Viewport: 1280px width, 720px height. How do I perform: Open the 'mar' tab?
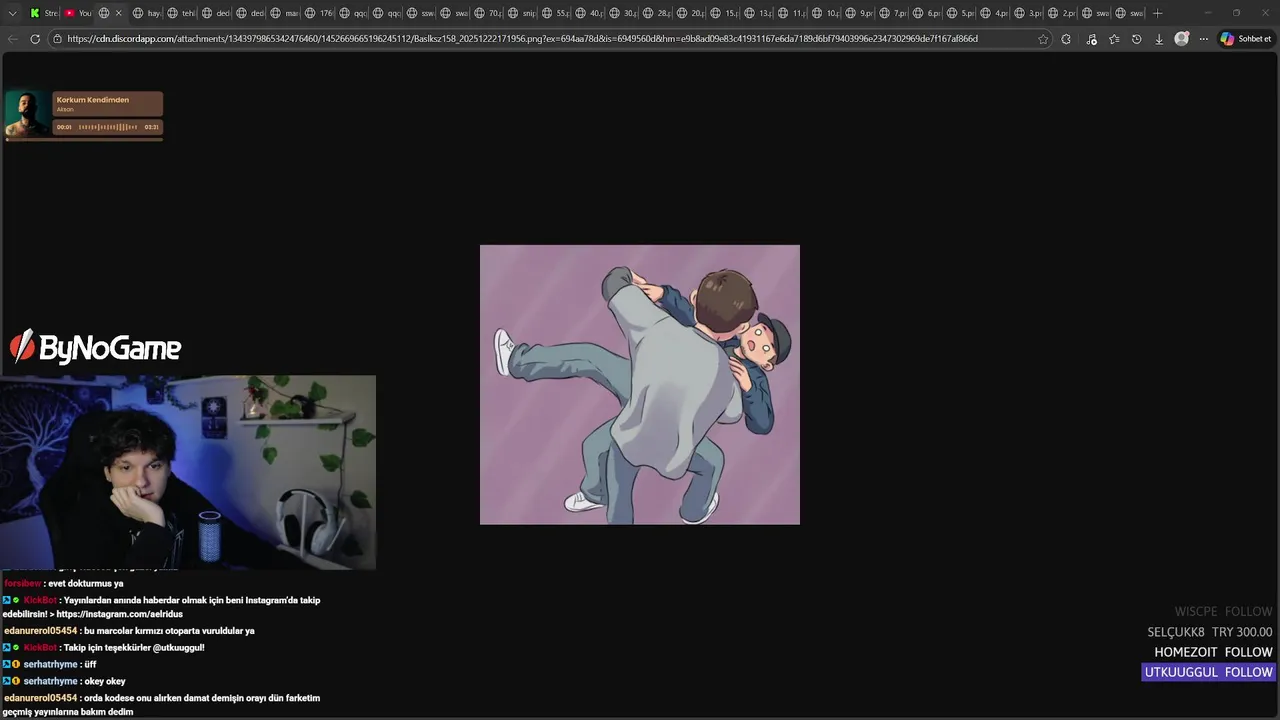[284, 13]
